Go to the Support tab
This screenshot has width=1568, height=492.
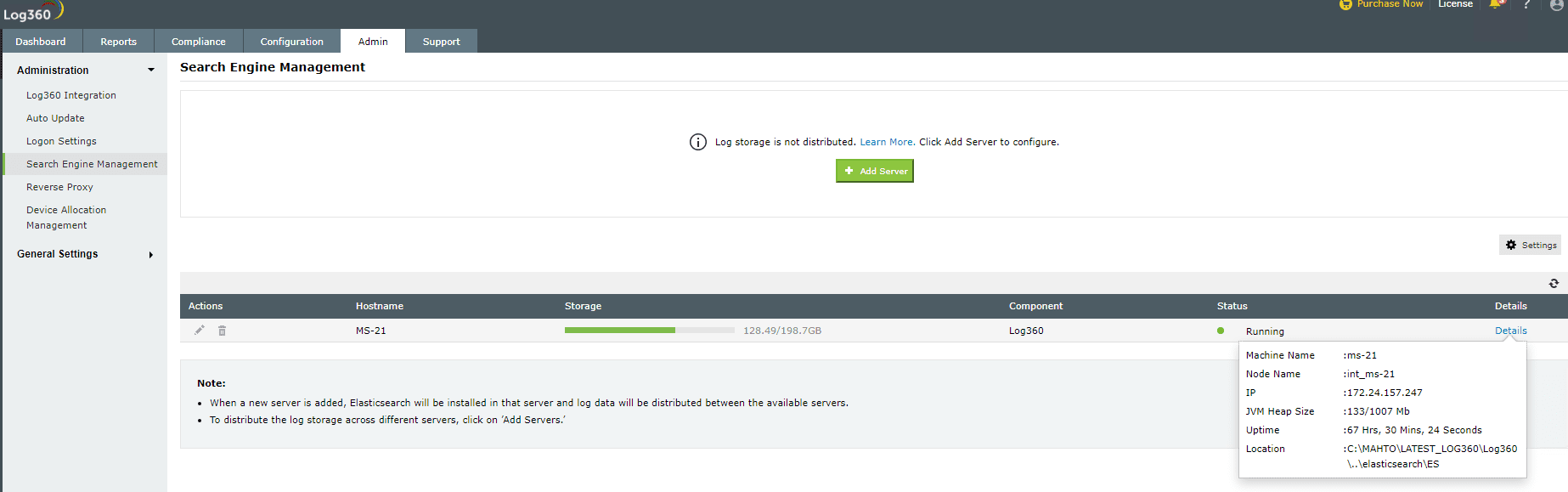[x=442, y=41]
